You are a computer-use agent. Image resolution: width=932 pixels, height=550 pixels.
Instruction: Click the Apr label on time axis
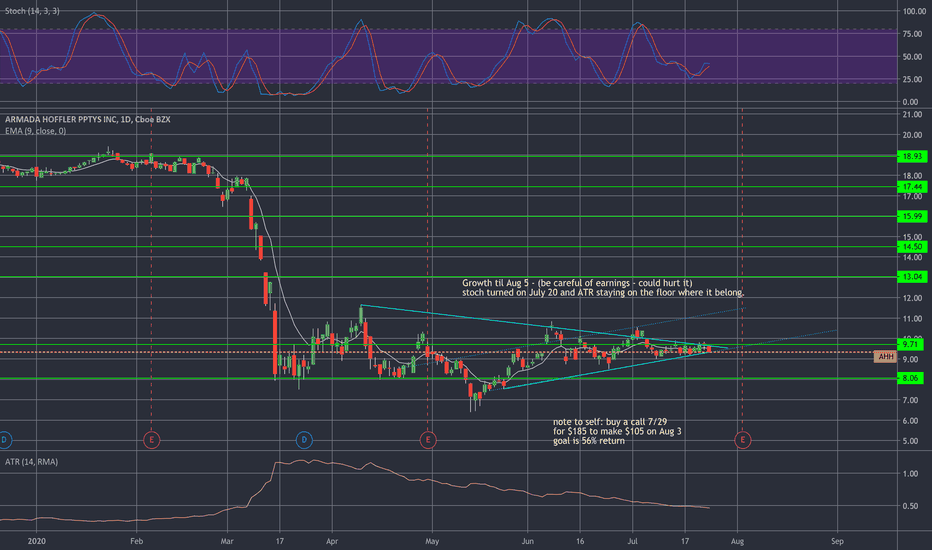(332, 542)
